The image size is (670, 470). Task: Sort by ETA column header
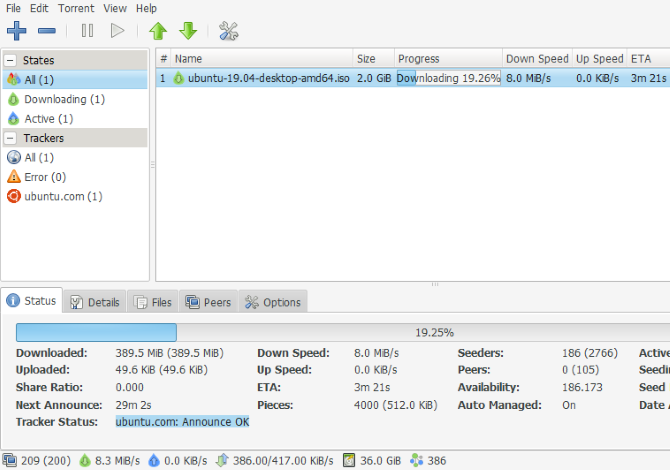[648, 59]
